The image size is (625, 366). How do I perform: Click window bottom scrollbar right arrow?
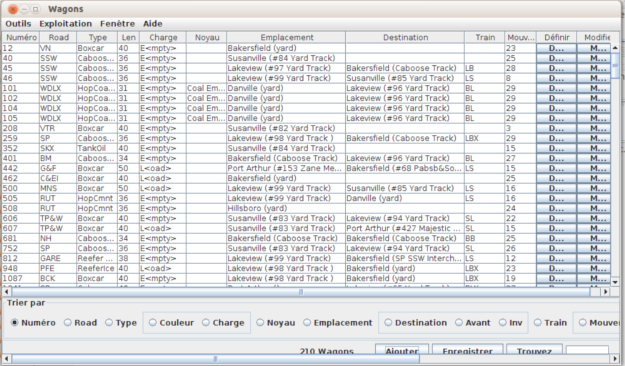[615, 359]
